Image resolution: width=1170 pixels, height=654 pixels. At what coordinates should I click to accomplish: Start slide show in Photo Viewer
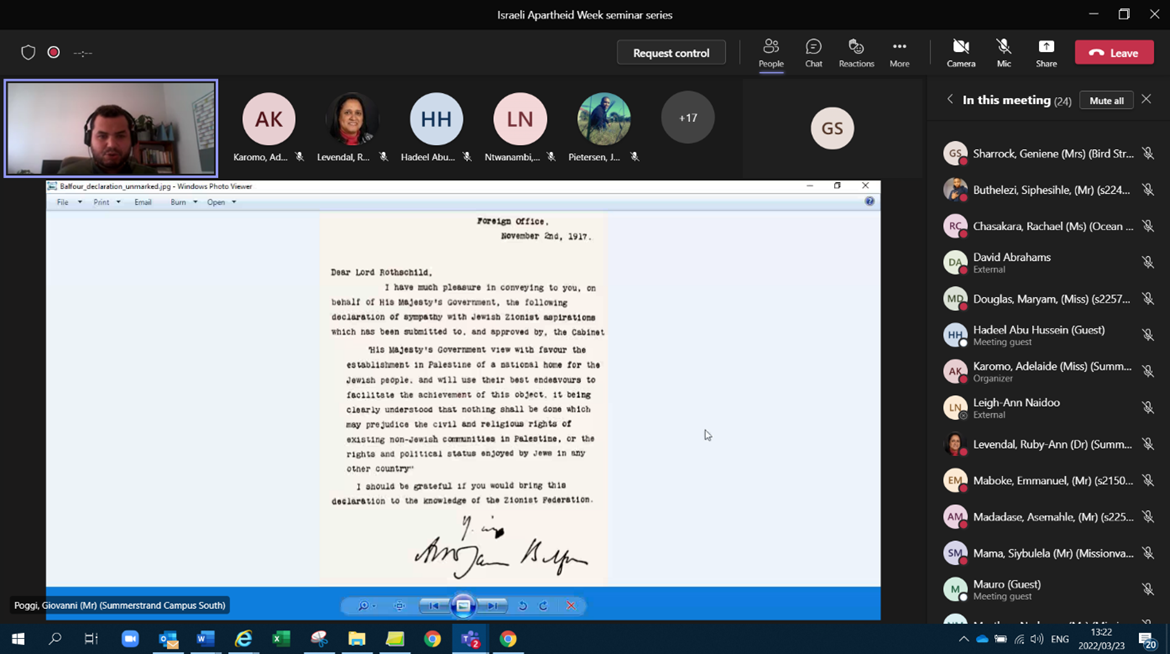coord(463,605)
